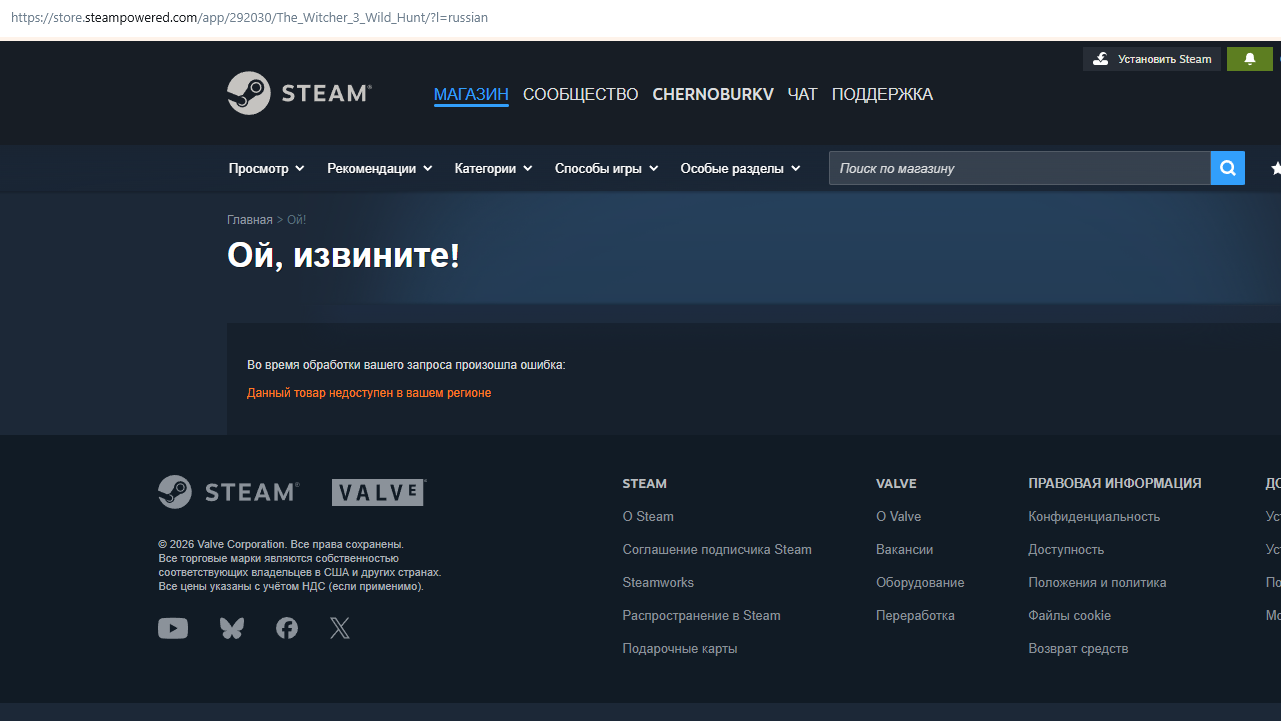The height and width of the screenshot is (721, 1281).
Task: Open the Положения и политика link
Action: (1097, 583)
